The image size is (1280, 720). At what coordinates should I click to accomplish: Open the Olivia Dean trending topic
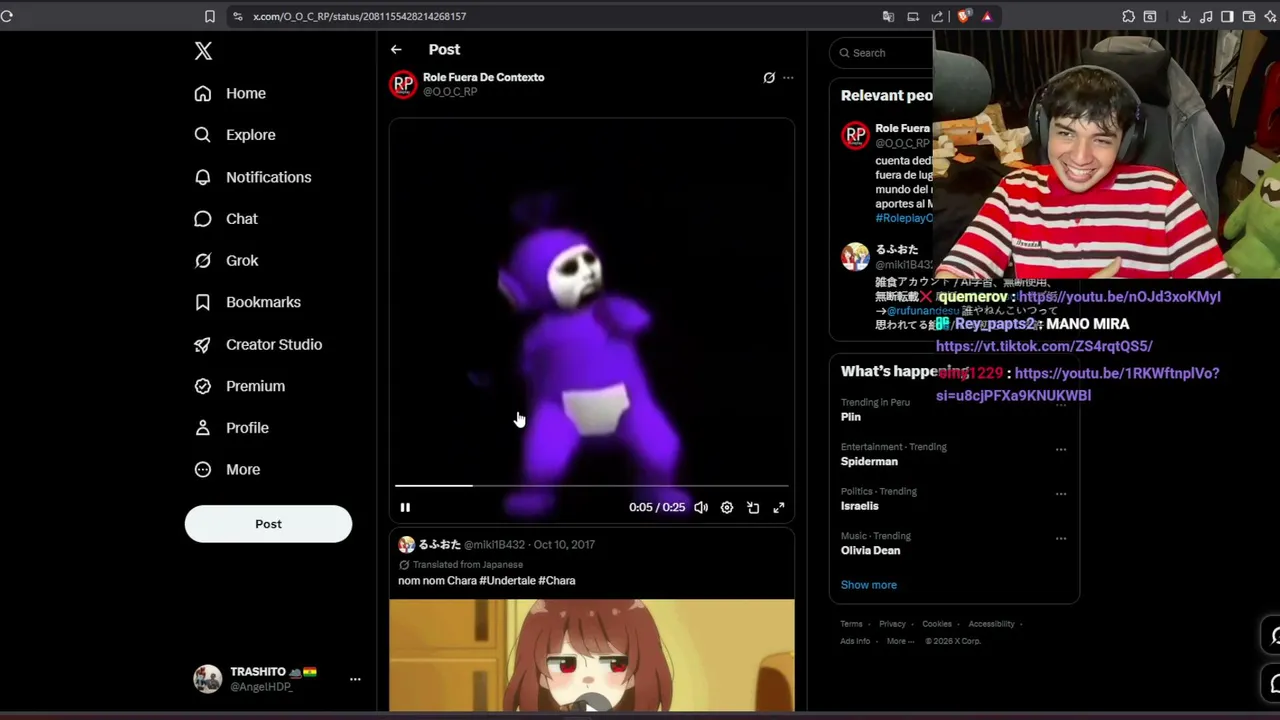870,550
